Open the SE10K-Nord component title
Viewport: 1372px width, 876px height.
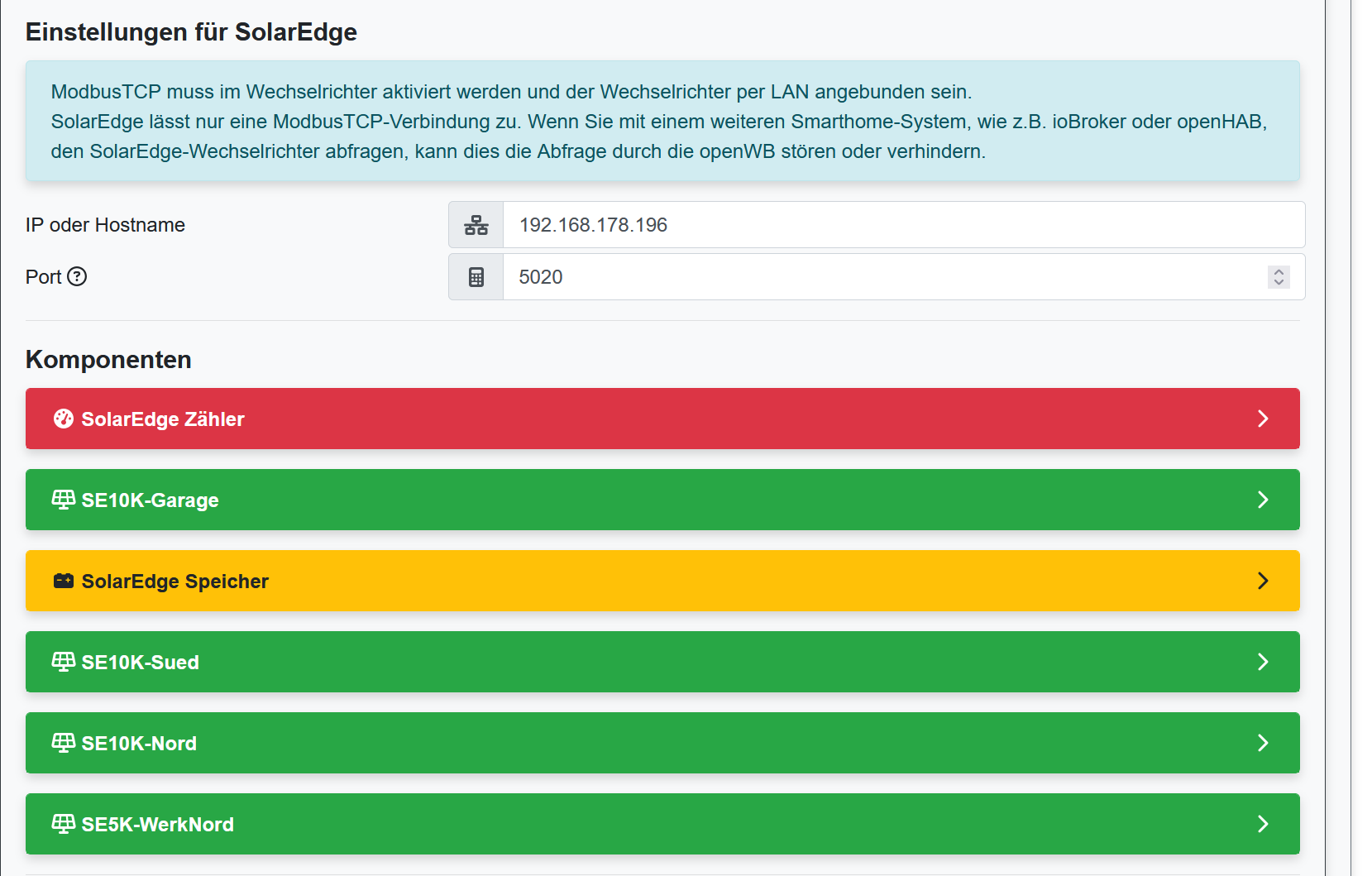(139, 744)
